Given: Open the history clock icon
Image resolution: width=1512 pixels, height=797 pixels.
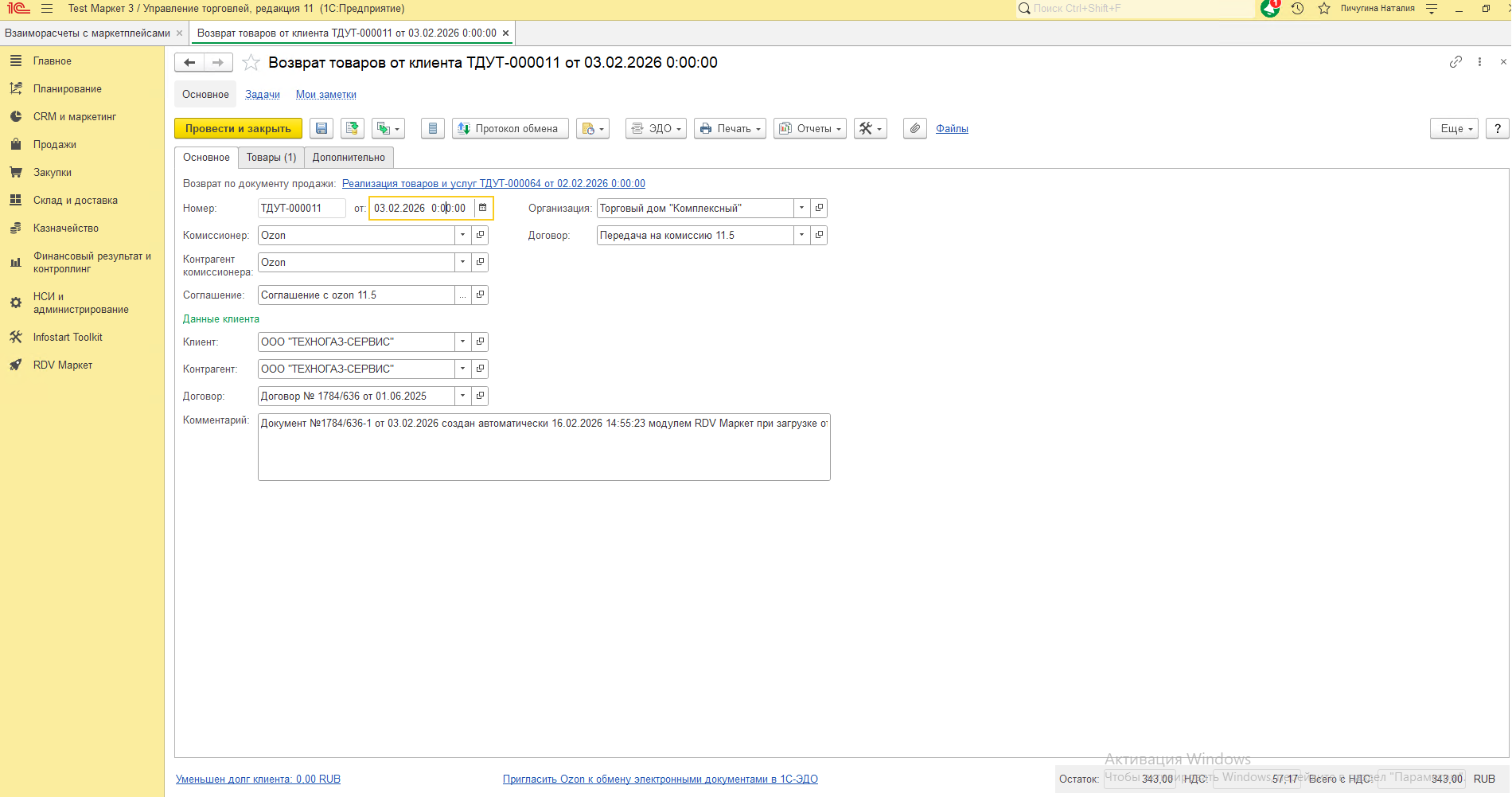Looking at the screenshot, I should coord(1297,9).
